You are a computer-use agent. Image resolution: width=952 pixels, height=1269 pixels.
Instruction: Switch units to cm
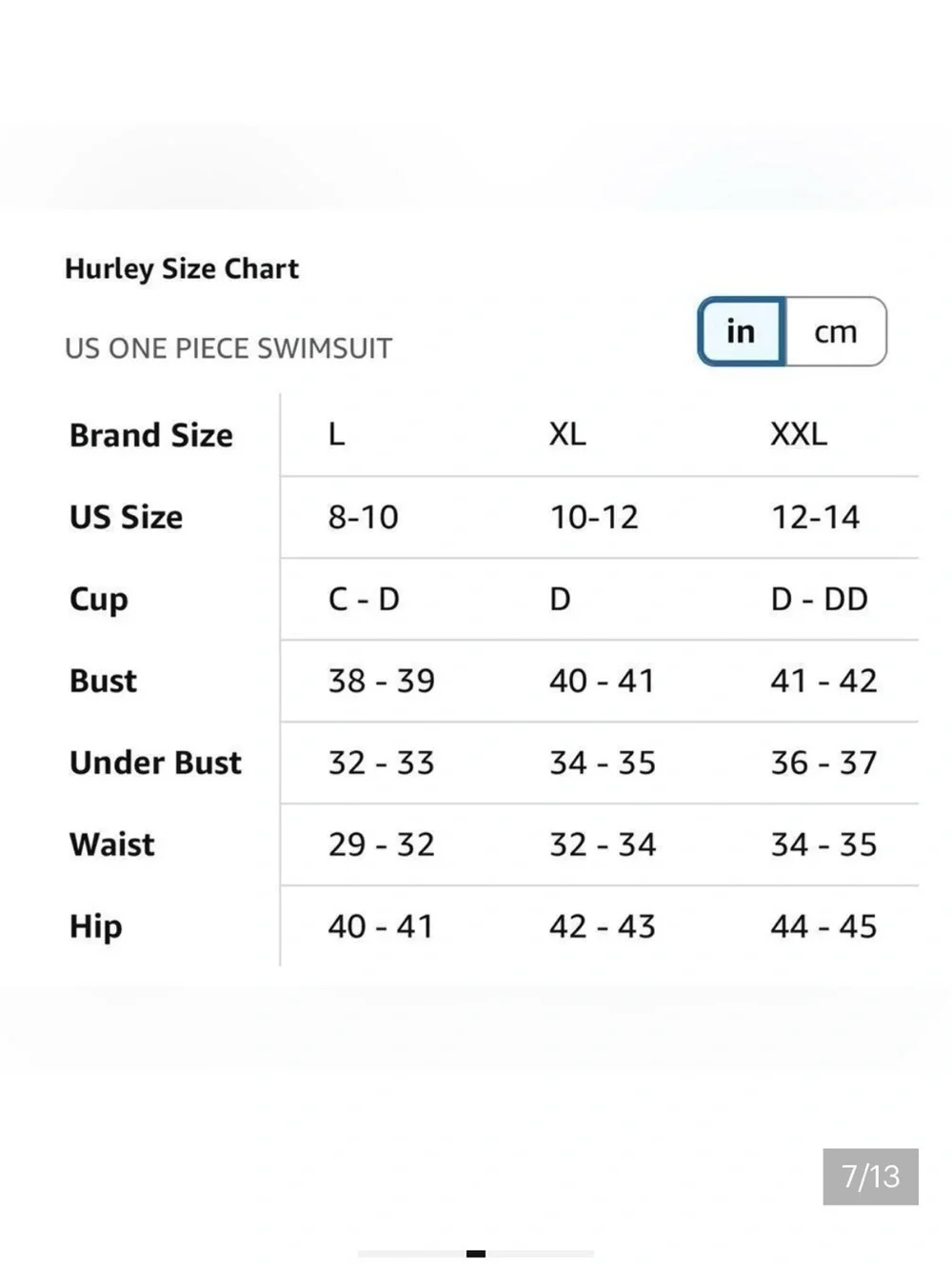[x=836, y=331]
